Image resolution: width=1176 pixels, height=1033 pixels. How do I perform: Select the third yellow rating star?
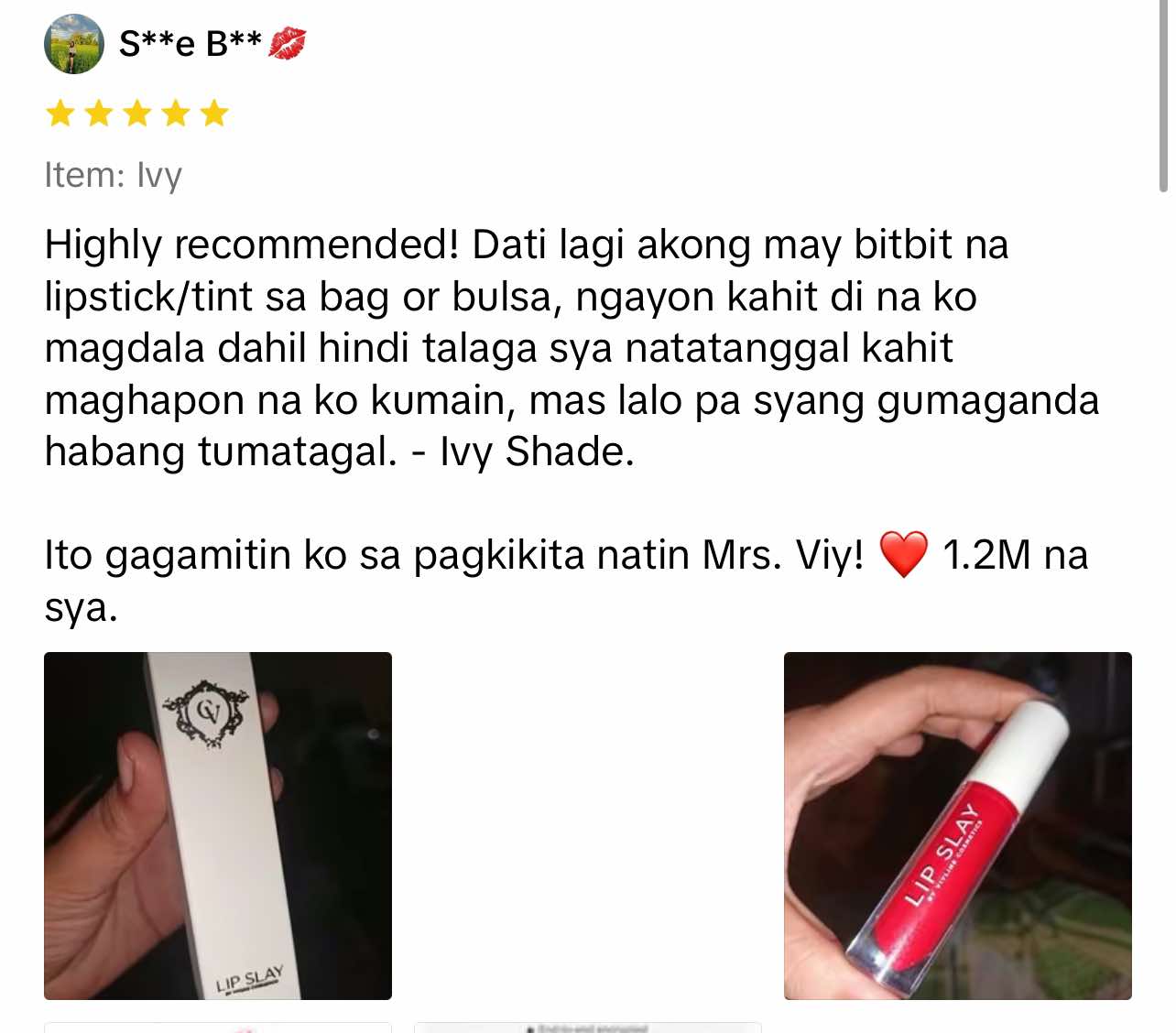click(x=137, y=114)
